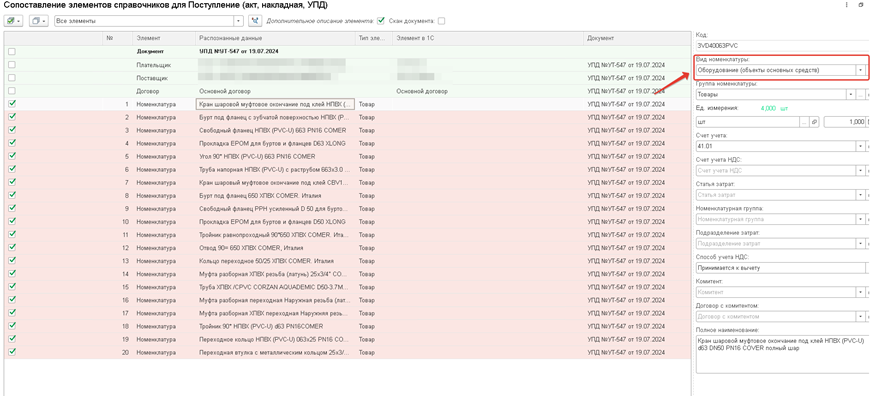
Task: Select row 8 Бурт под фланец б50 ХПВХ
Action: 348,195
